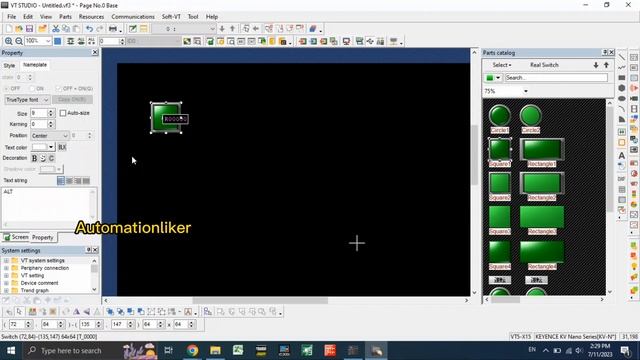Open the Position Center dropdown
This screenshot has width=640, height=360.
(x=49, y=136)
